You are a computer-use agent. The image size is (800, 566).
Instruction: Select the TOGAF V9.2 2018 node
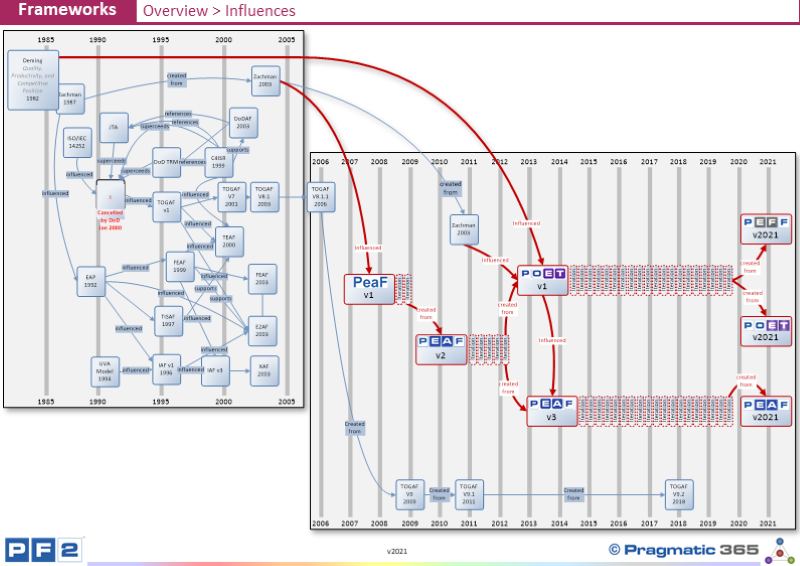coord(679,494)
